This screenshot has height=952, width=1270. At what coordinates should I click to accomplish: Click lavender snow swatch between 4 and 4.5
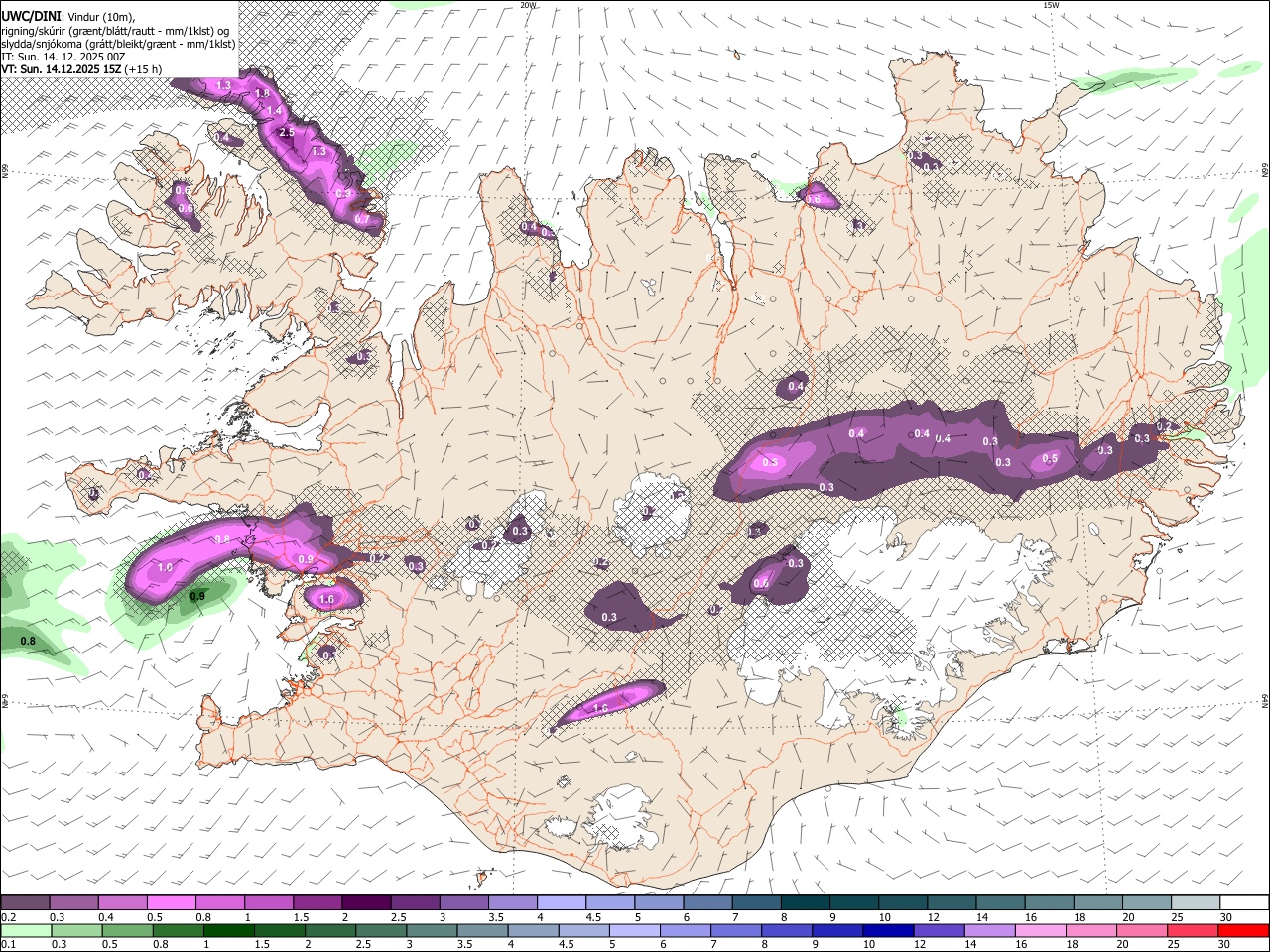pyautogui.click(x=561, y=902)
